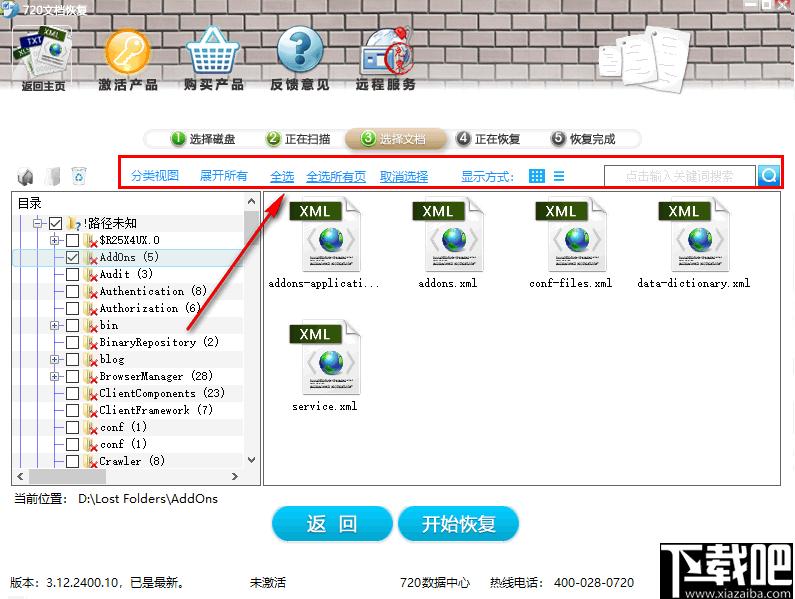Check the Authorization (6) checkbox

point(73,308)
